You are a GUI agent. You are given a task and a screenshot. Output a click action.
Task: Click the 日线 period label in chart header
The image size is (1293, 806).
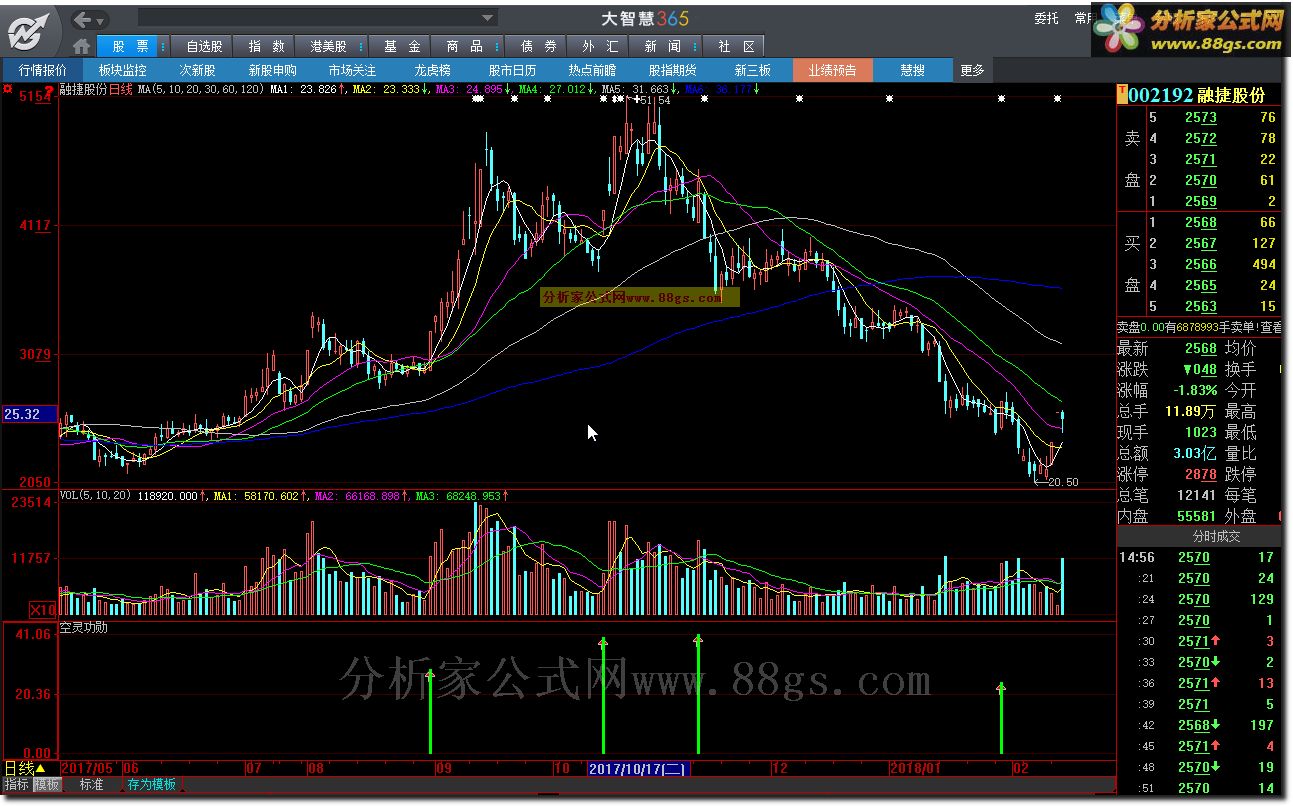click(x=120, y=90)
